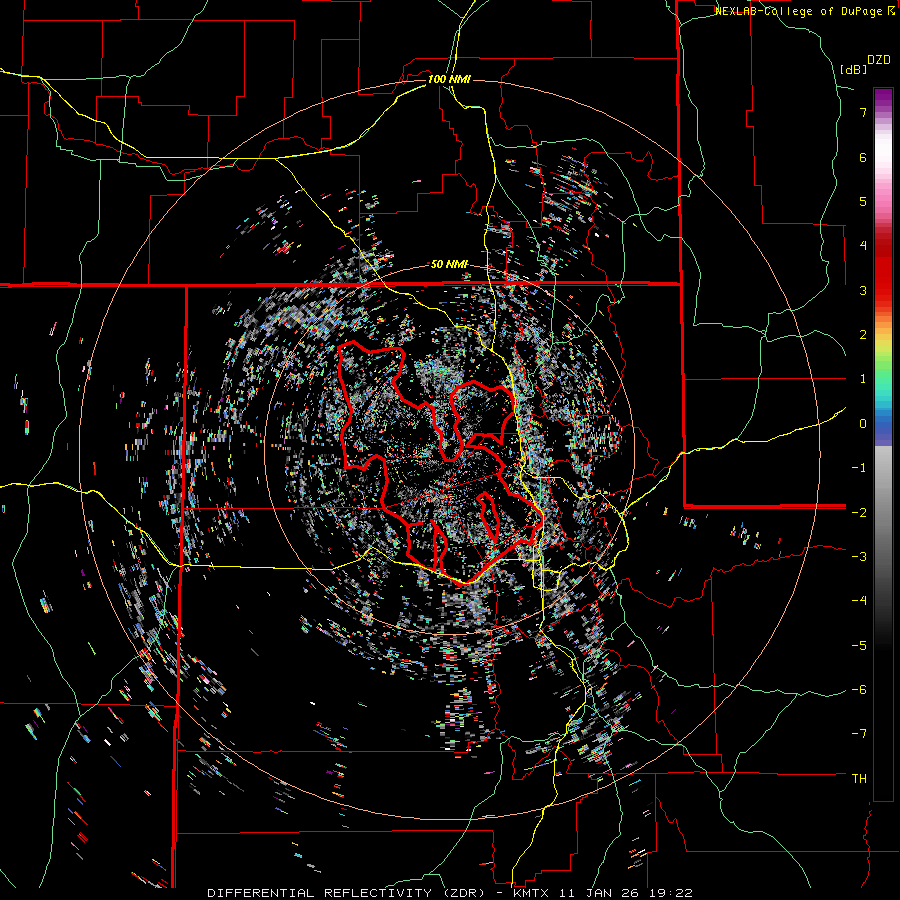Click the -7 value on the color scale
This screenshot has height=900, width=900.
[859, 734]
